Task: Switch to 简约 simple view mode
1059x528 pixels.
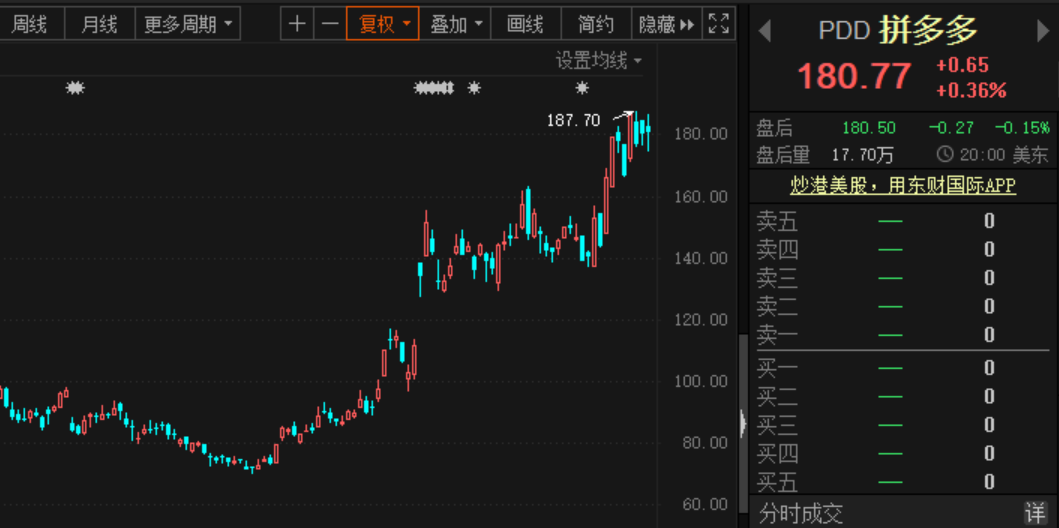Action: [x=596, y=24]
